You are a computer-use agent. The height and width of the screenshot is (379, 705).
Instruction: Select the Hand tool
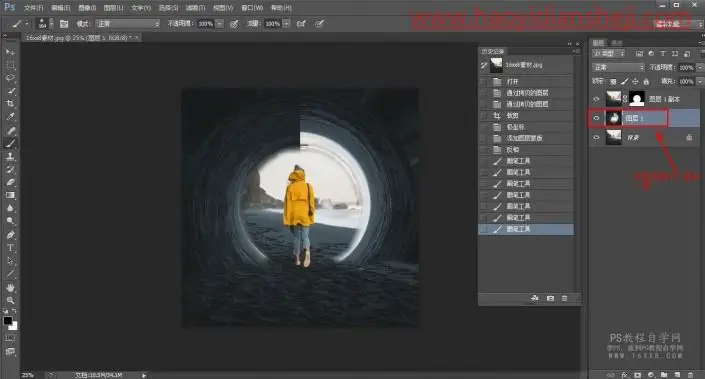tap(10, 287)
